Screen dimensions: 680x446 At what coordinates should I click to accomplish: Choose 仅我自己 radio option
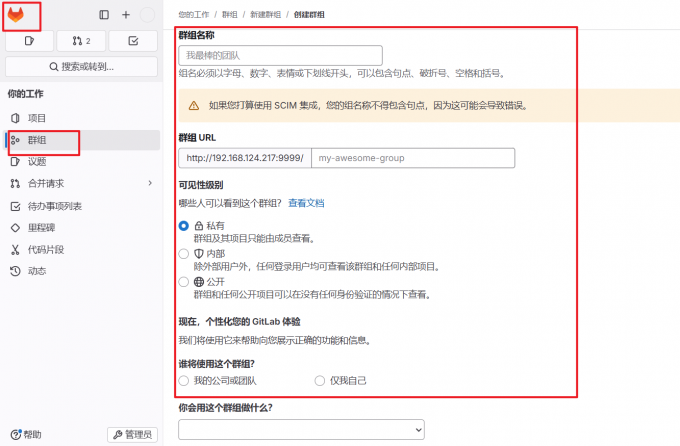coord(320,380)
